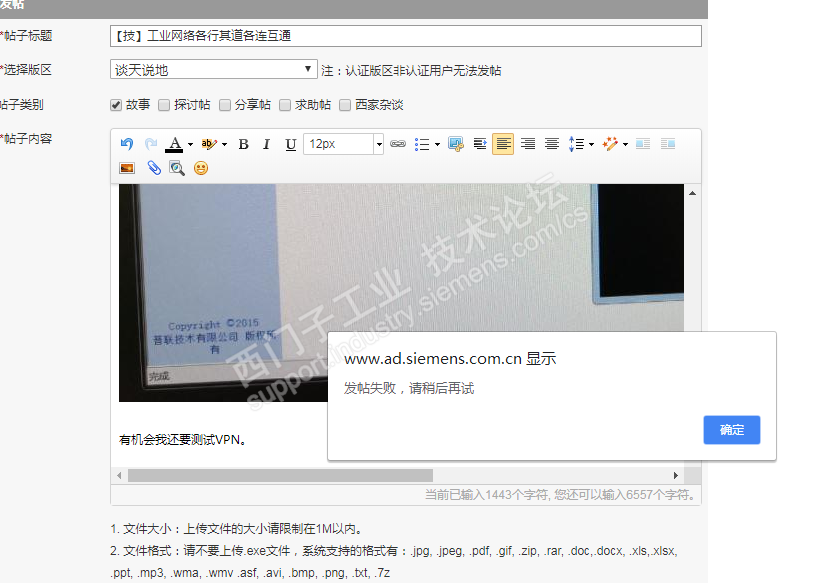The width and height of the screenshot is (814, 583).
Task: Insert a picture into the post
Action: (127, 168)
